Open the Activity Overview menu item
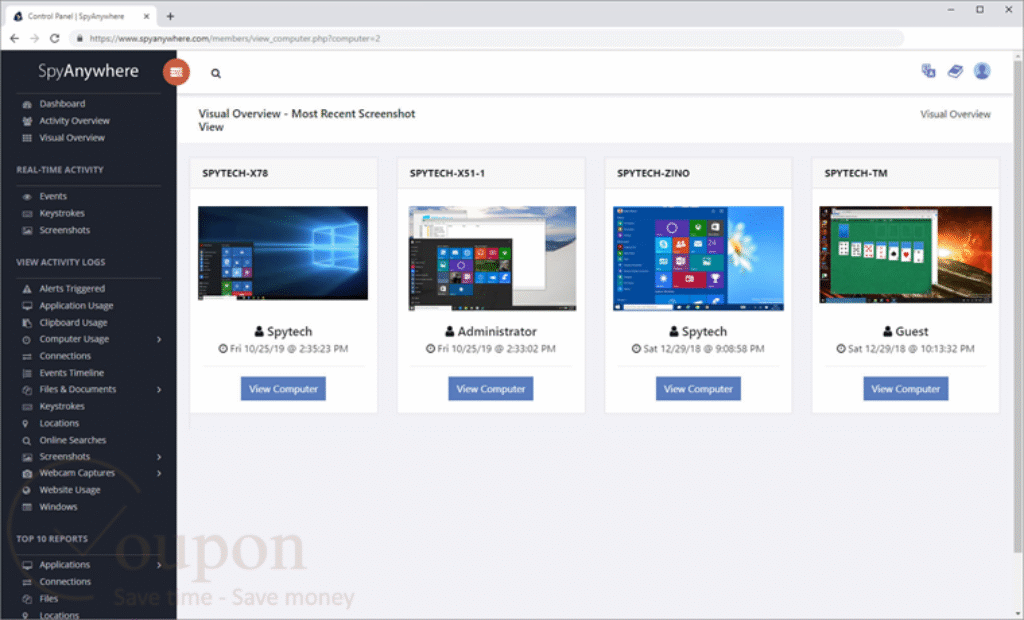This screenshot has height=620, width=1024. [74, 121]
